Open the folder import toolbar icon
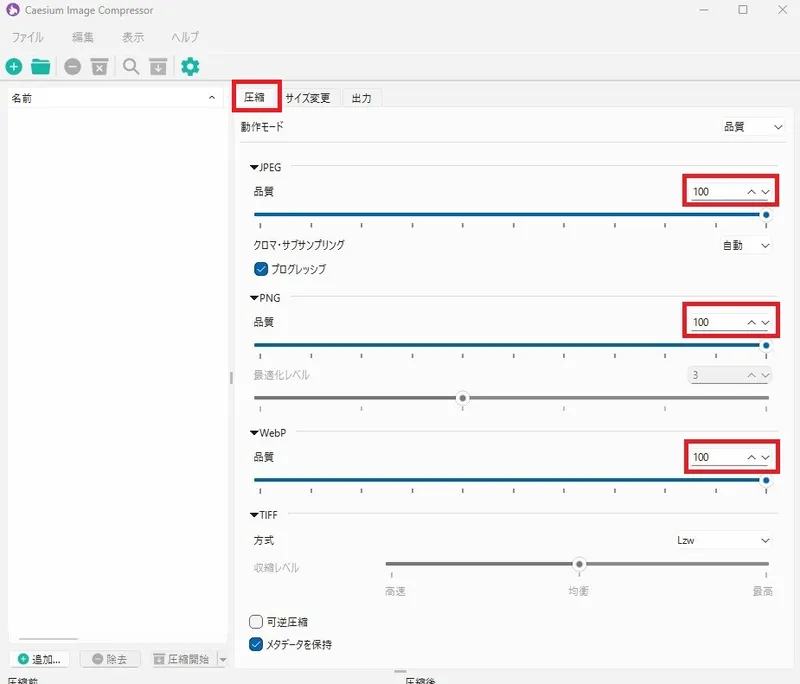This screenshot has width=800, height=684. click(x=40, y=67)
